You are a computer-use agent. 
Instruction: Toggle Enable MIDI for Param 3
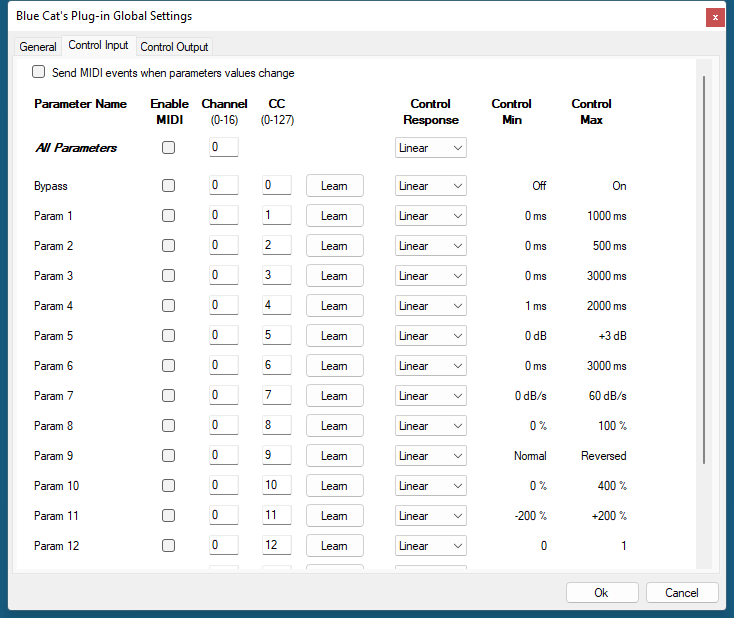pos(169,276)
